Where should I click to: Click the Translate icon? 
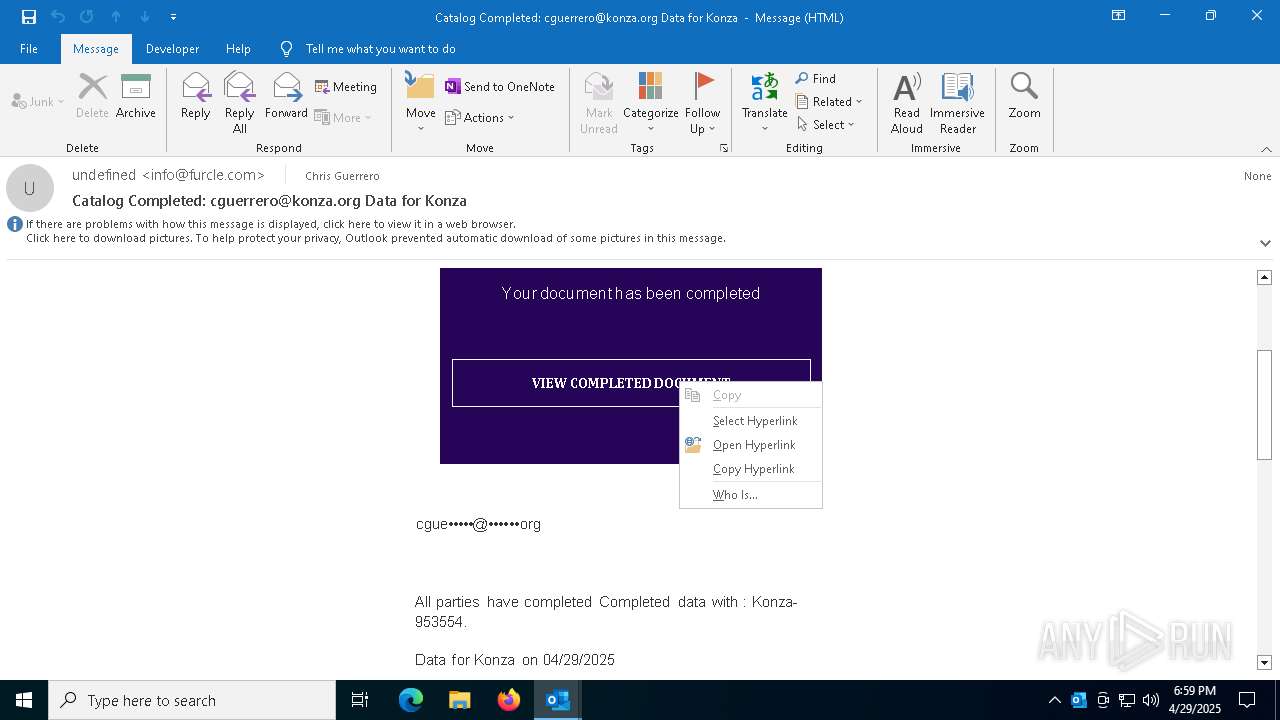point(765,102)
